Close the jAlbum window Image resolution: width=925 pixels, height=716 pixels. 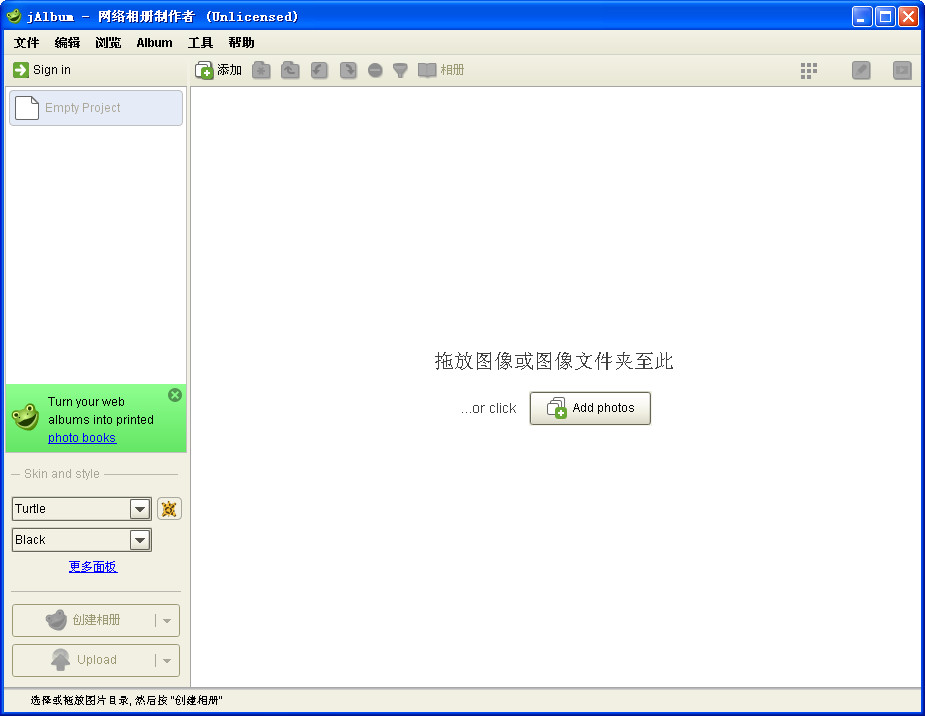[x=908, y=17]
